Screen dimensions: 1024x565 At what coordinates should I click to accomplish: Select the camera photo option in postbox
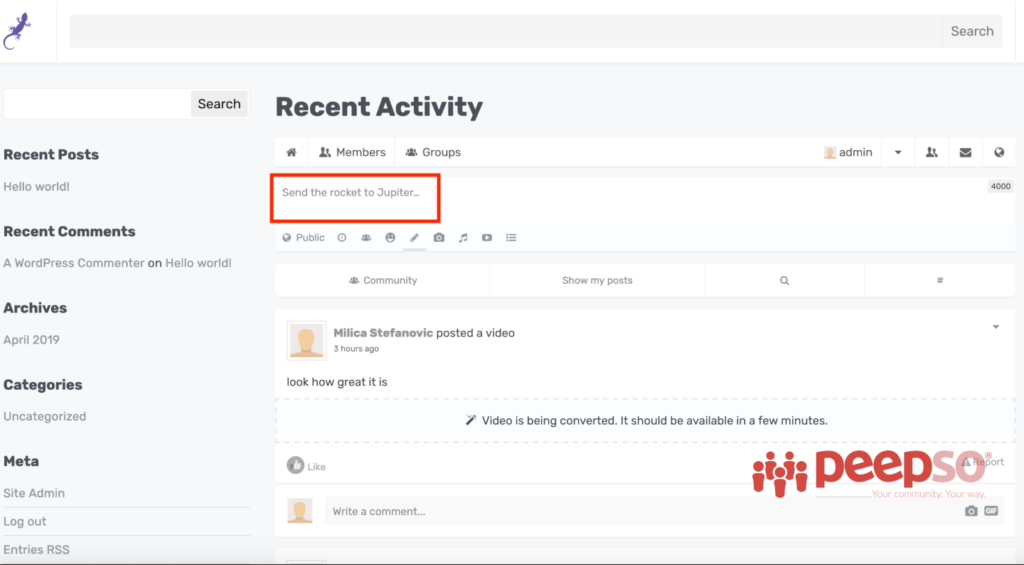coord(439,238)
